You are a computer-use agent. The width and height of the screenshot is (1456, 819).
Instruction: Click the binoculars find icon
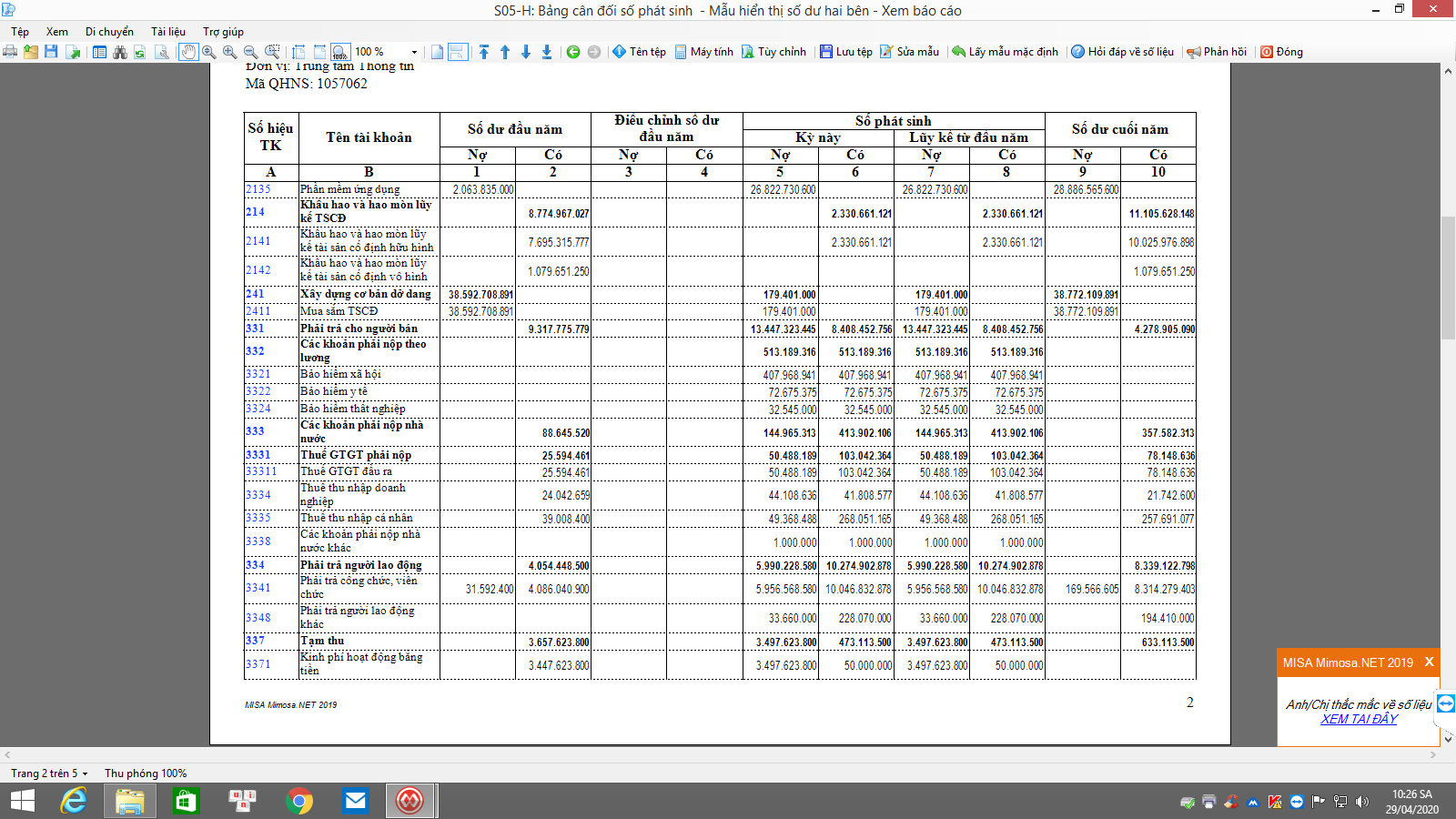tap(119, 52)
